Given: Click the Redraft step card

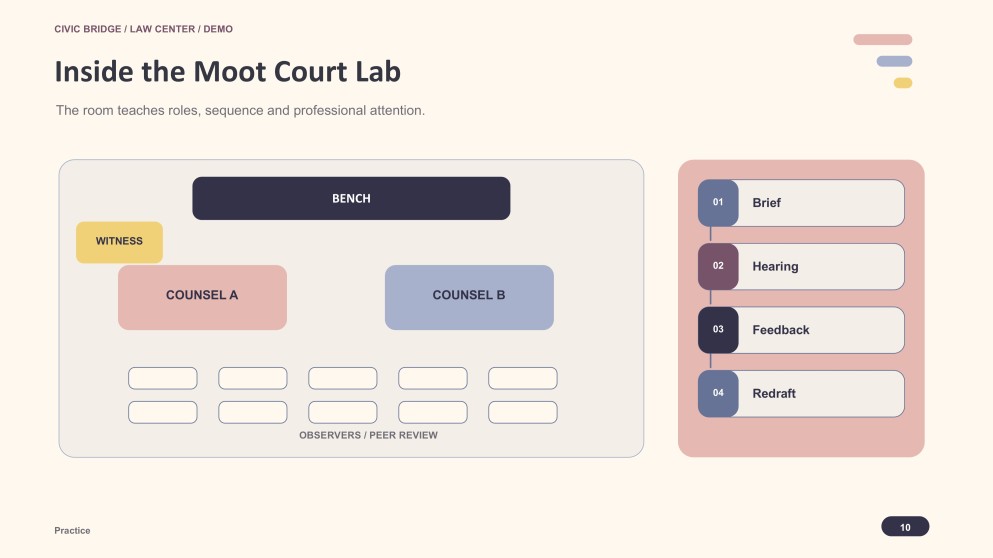Looking at the screenshot, I should [801, 393].
